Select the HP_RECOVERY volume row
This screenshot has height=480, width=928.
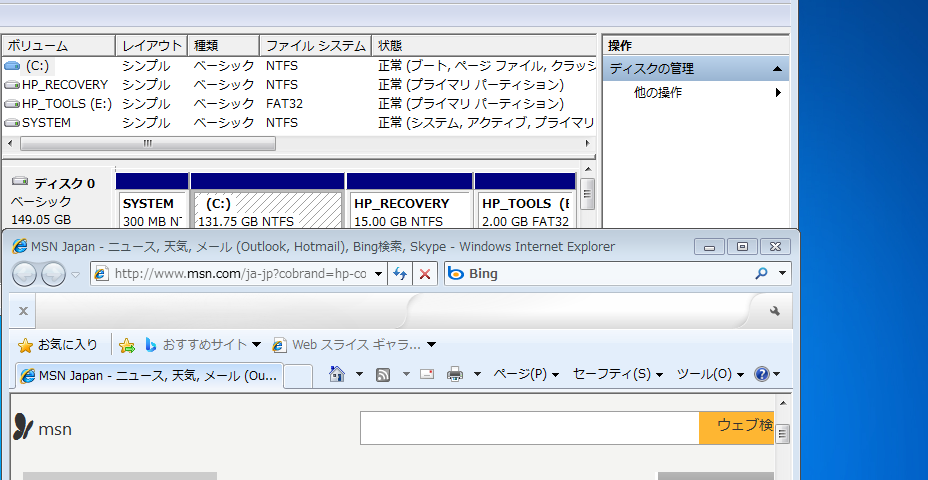[x=299, y=85]
